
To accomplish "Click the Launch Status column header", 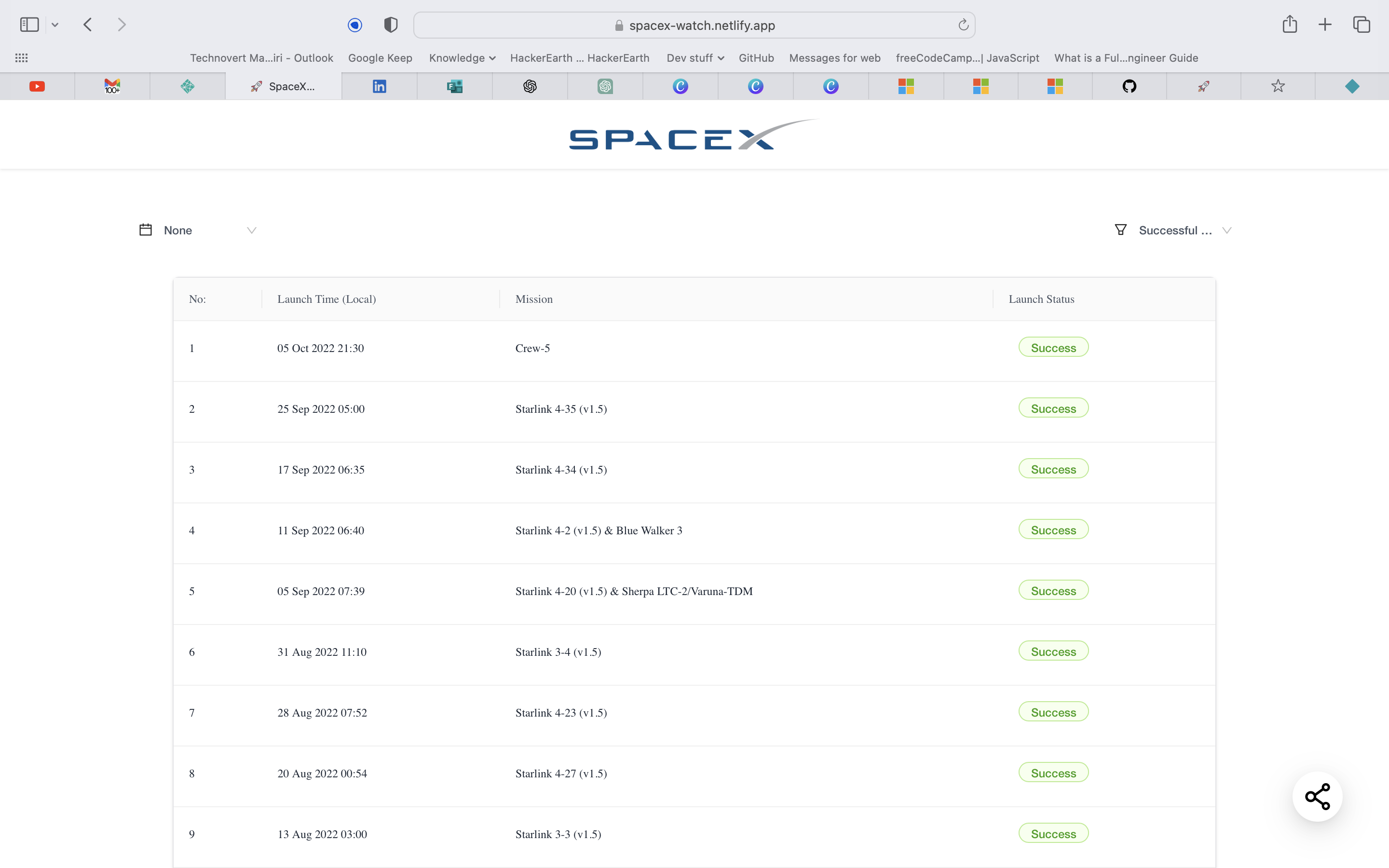I will point(1041,299).
